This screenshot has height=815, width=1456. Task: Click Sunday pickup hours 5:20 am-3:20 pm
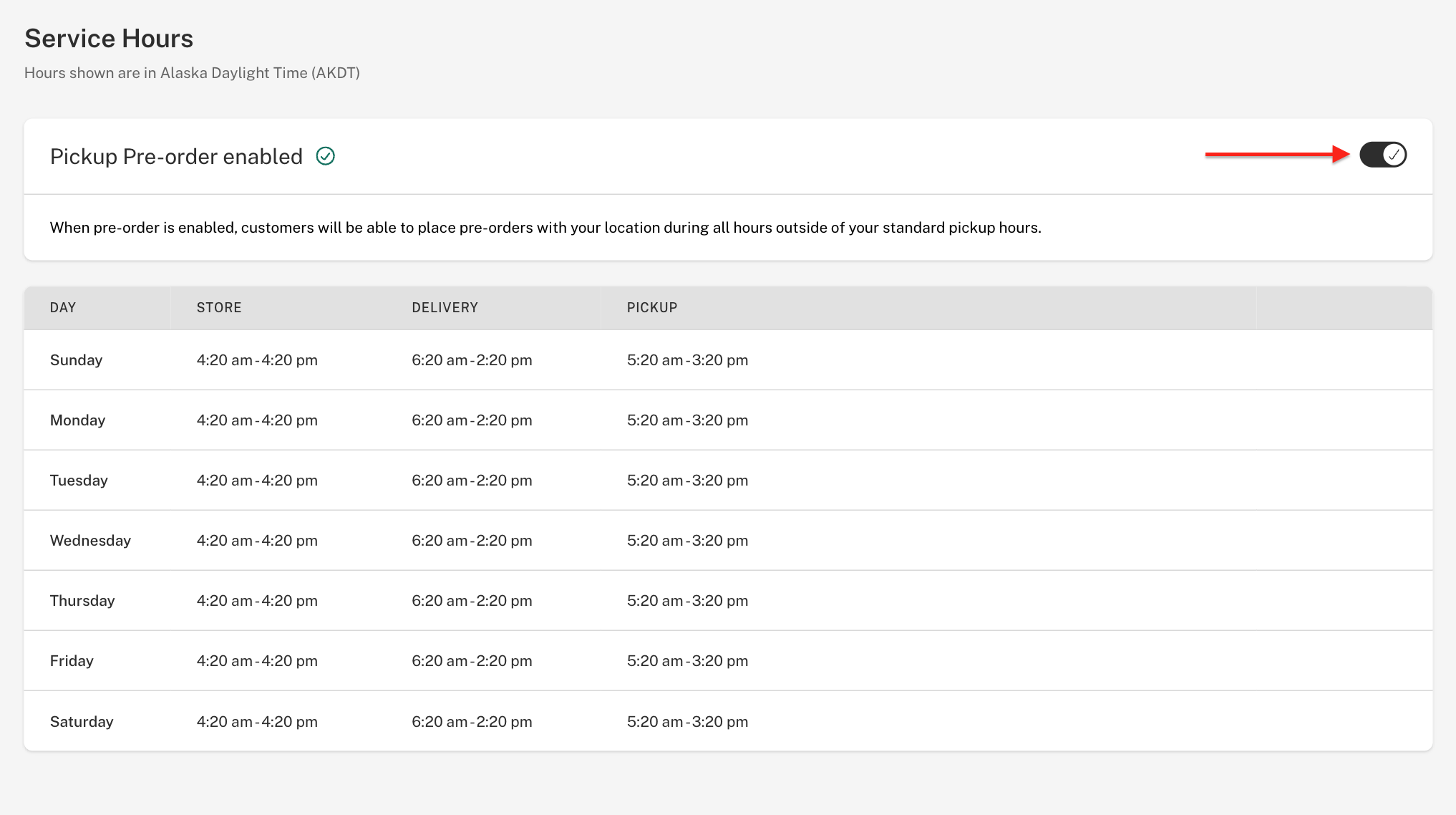[x=687, y=360]
